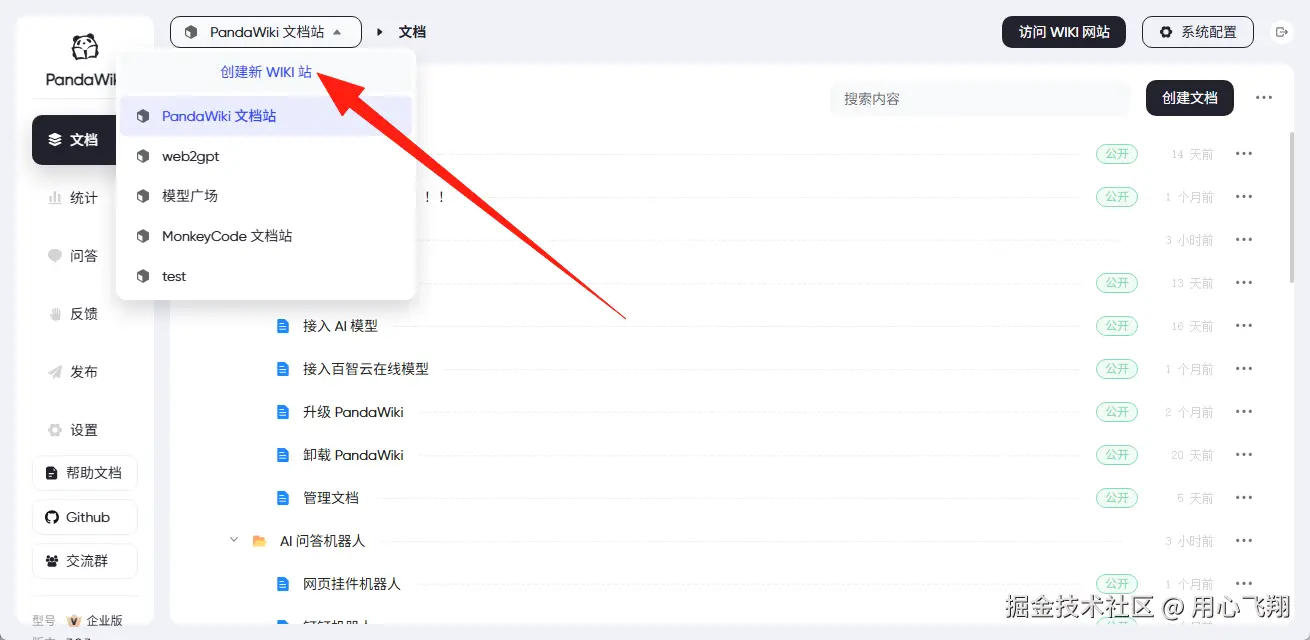
Task: Open more options for 管理文档
Action: [1244, 498]
